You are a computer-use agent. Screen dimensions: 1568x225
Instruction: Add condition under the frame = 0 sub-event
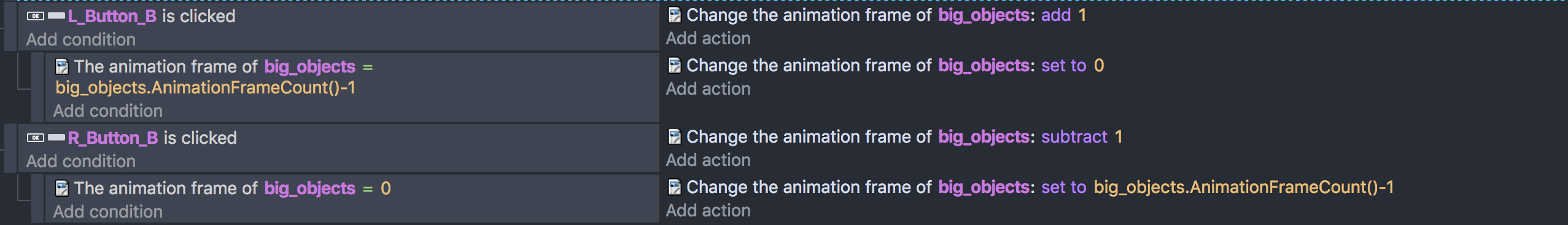(x=108, y=211)
